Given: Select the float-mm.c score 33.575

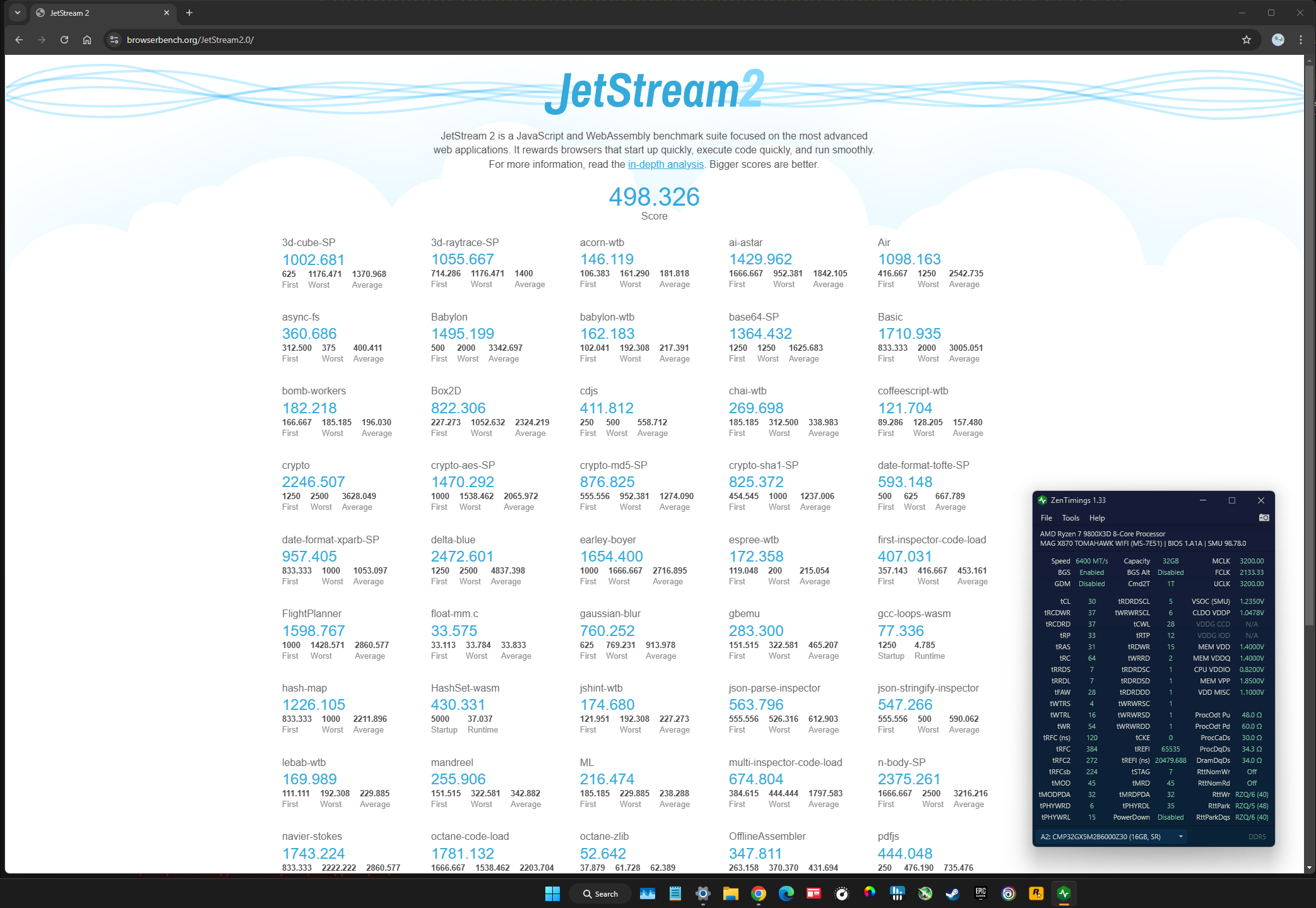Looking at the screenshot, I should pos(454,631).
